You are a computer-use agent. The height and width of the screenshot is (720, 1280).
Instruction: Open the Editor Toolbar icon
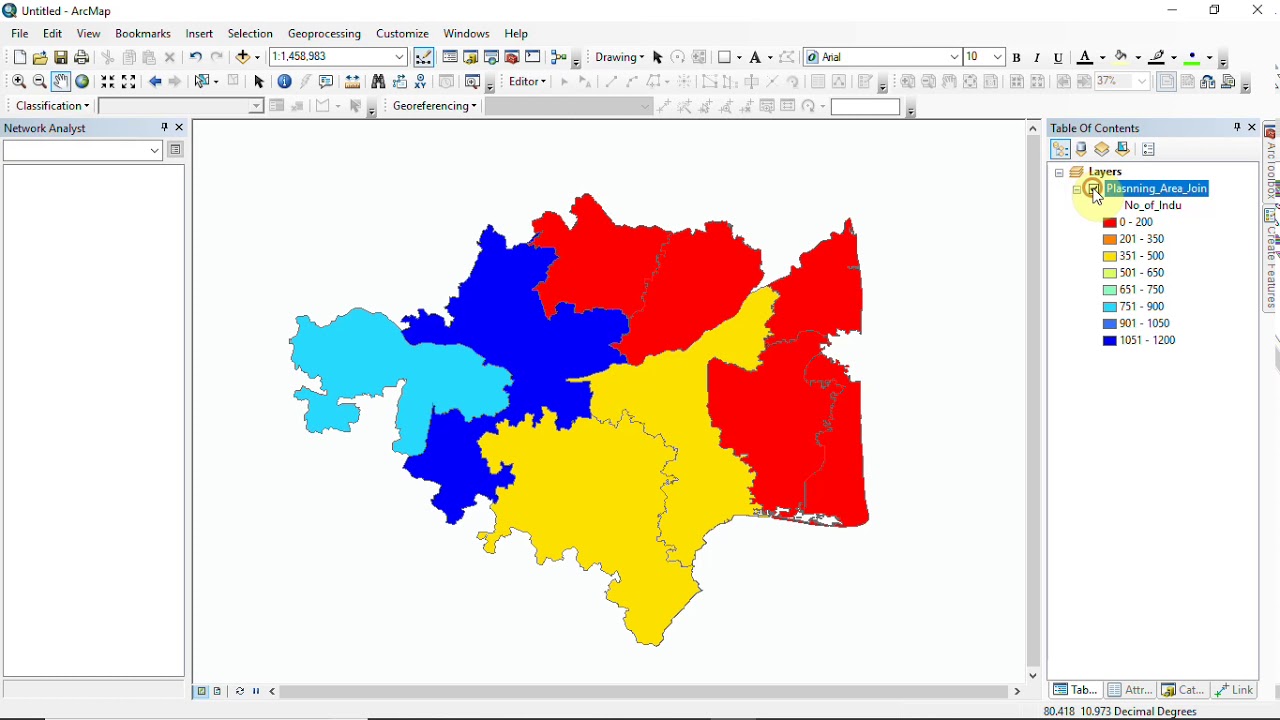[424, 57]
